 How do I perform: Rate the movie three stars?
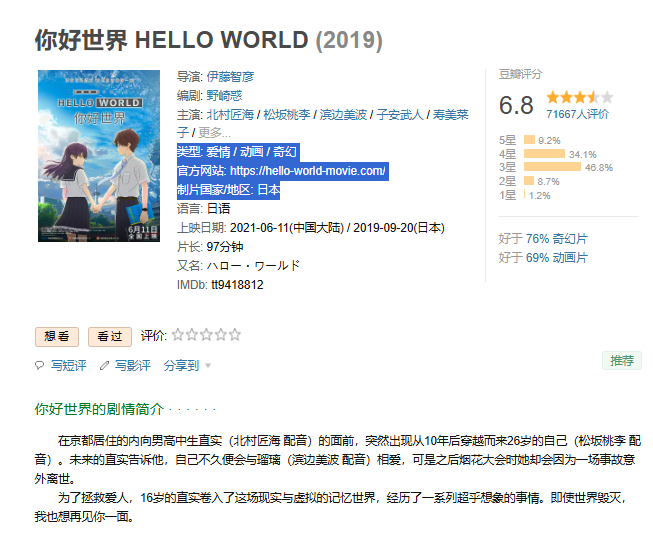click(x=206, y=335)
